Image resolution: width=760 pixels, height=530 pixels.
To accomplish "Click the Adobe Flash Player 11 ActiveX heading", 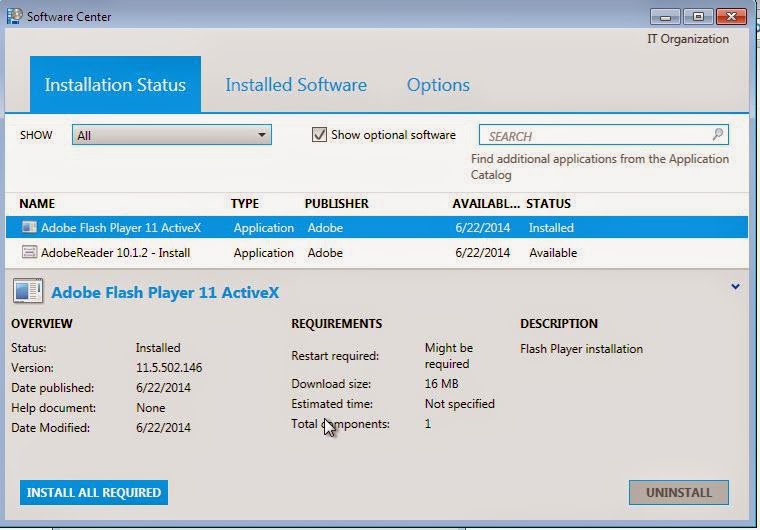I will (165, 292).
